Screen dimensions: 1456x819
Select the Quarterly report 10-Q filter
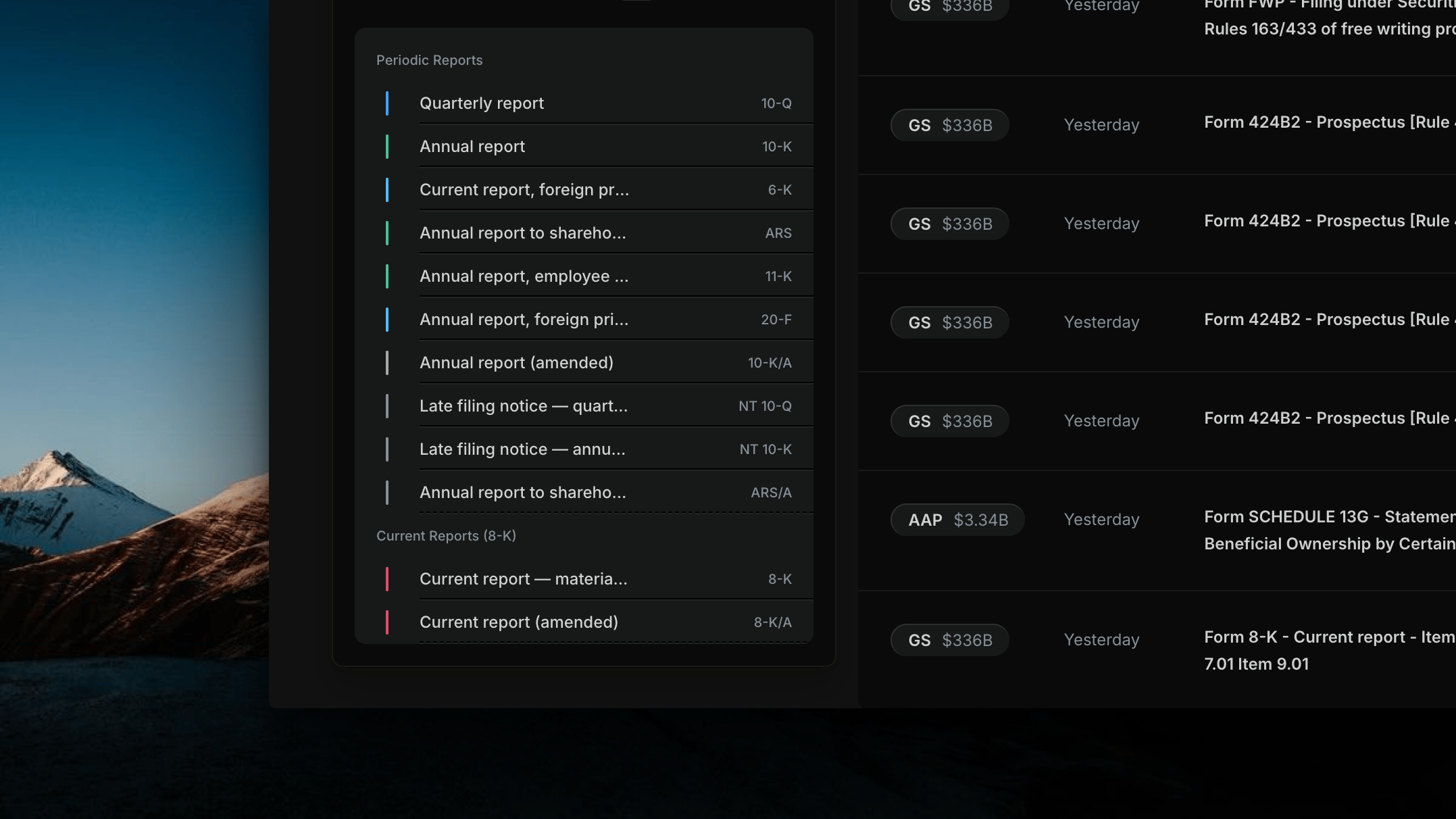584,103
